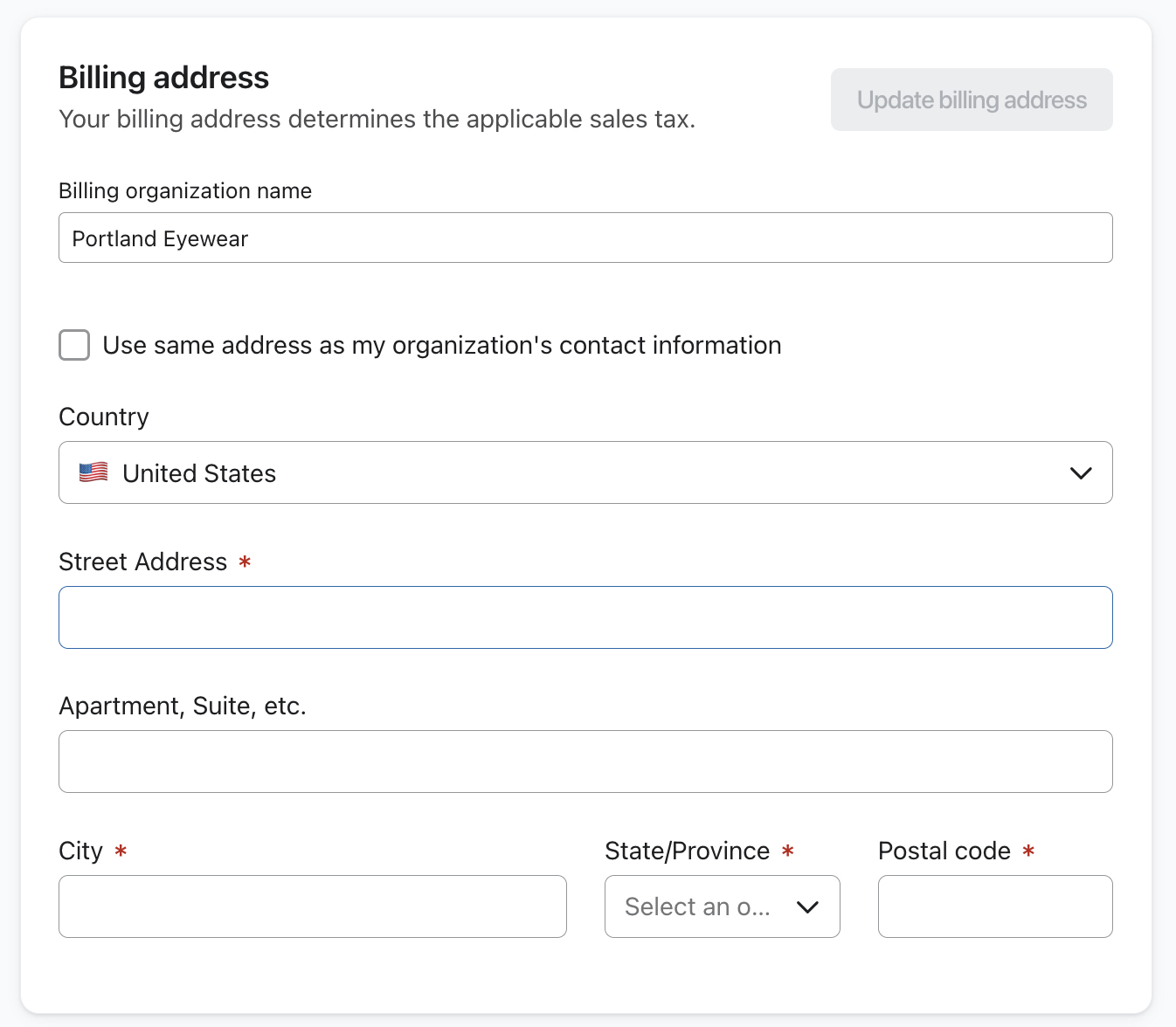The image size is (1176, 1027).
Task: Click inside the City input box
Action: coord(312,906)
